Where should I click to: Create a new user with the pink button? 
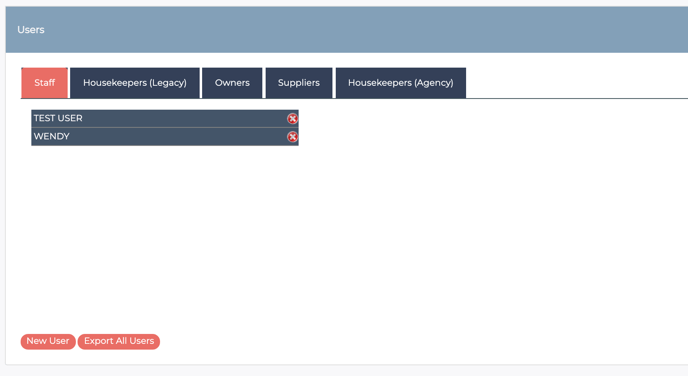click(48, 341)
